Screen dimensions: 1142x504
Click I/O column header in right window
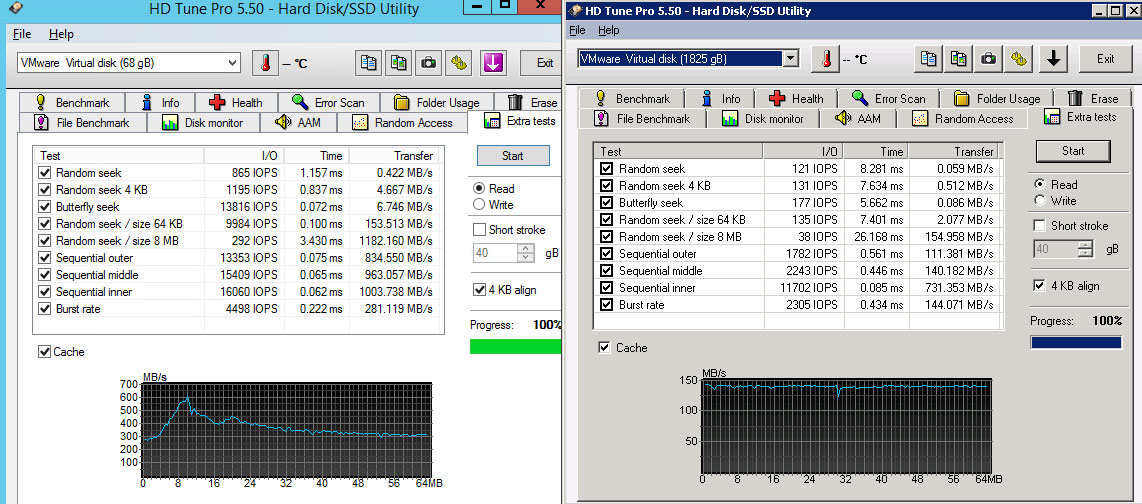(803, 151)
